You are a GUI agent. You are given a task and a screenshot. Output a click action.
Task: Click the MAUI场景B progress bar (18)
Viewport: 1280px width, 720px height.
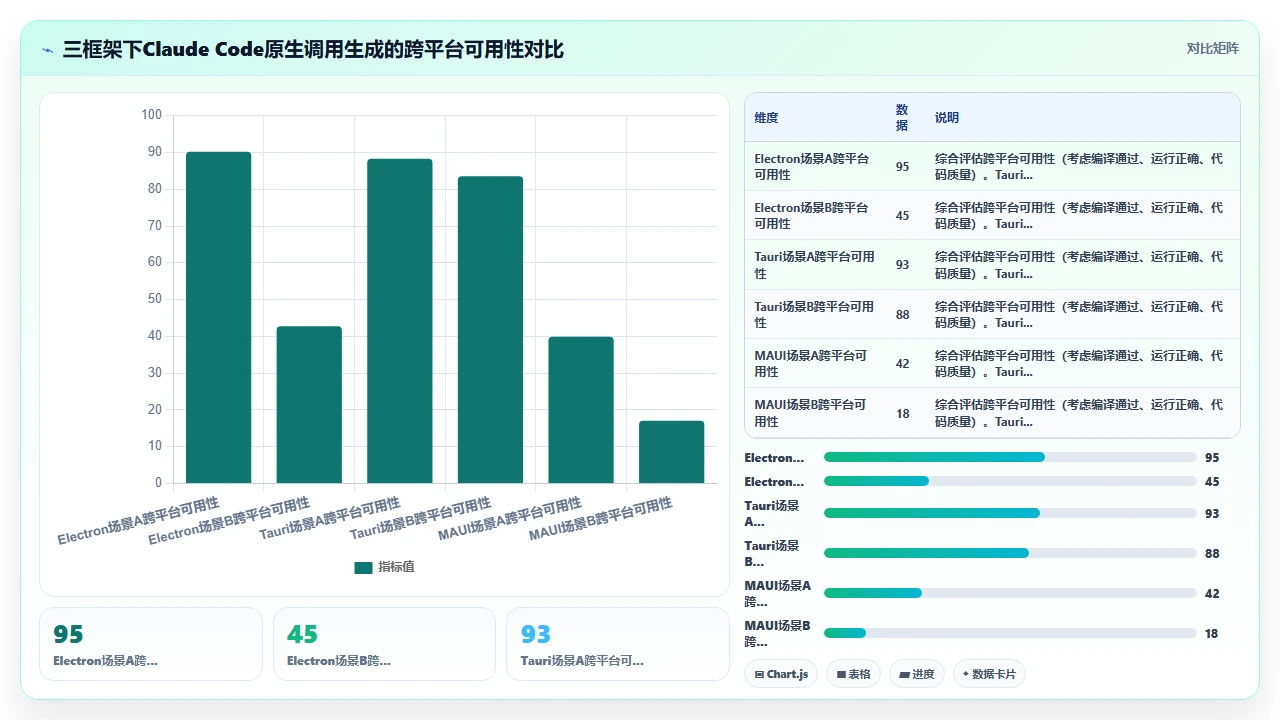(1010, 633)
